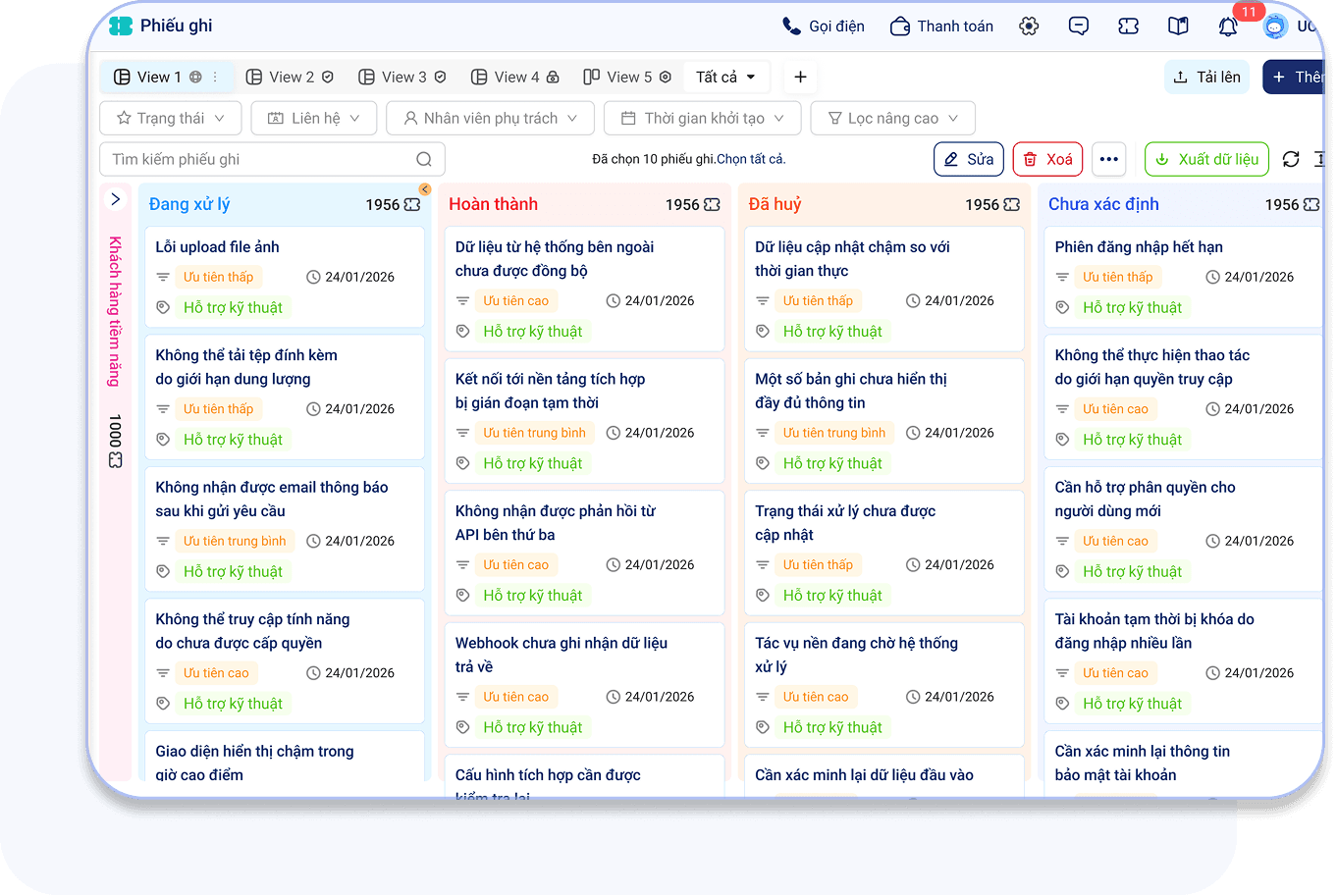Screen dimensions: 1337x896
Task: Expand the Tất cả views dropdown
Action: point(725,77)
